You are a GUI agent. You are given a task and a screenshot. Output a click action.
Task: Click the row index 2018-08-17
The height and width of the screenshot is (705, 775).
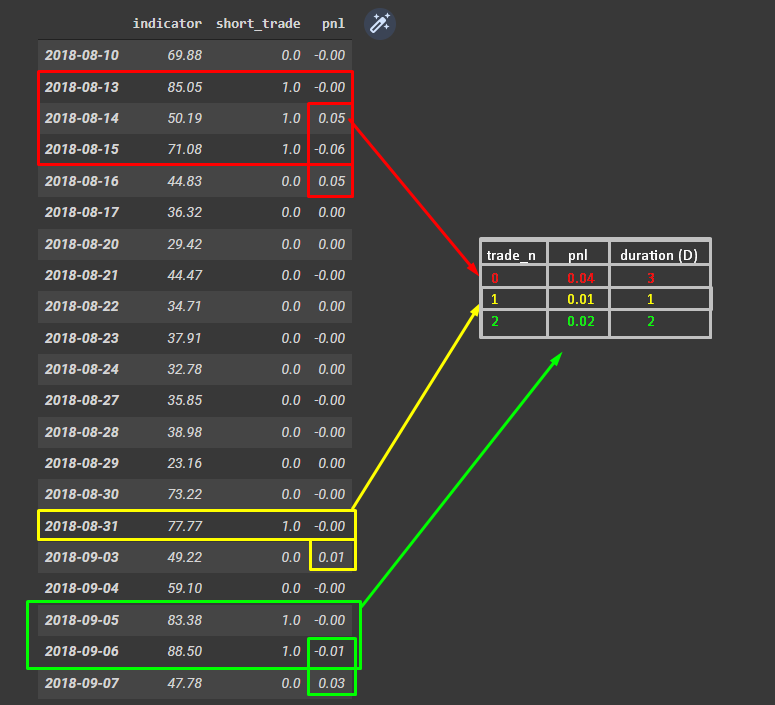point(82,213)
